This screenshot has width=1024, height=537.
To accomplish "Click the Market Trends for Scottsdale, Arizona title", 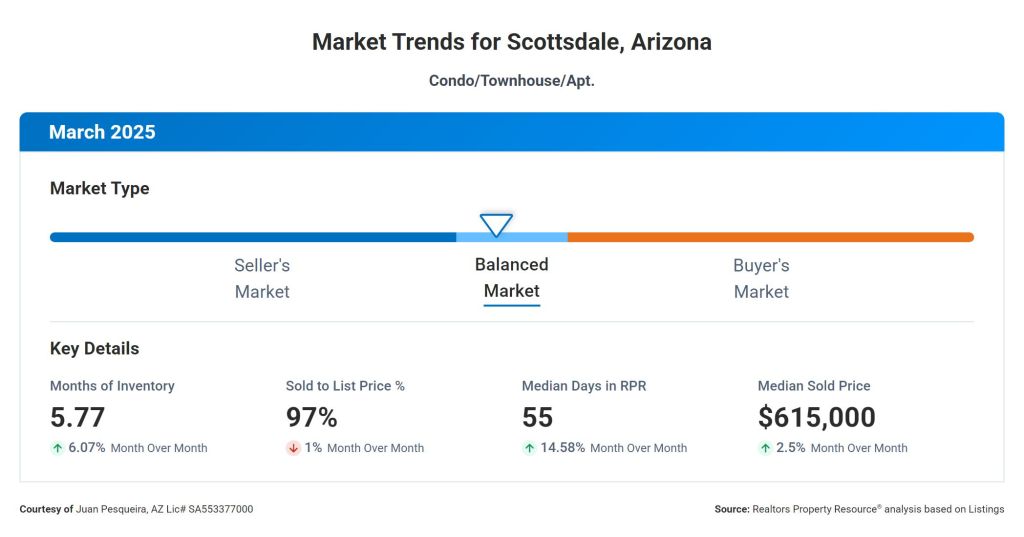I will (x=512, y=42).
